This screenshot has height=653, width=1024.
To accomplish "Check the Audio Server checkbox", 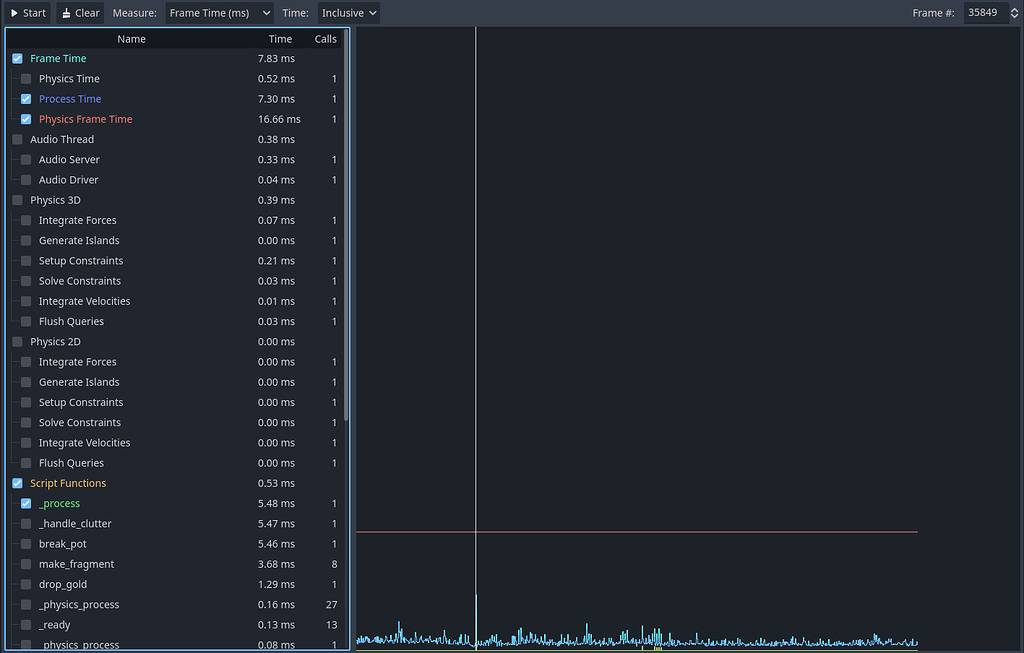I will tap(26, 160).
